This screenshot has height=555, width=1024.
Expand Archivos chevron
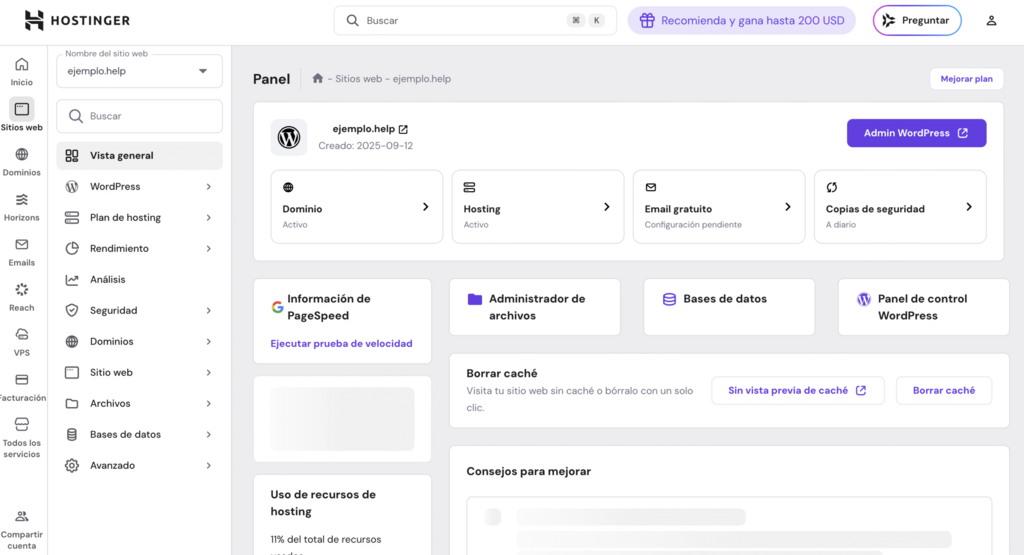[x=209, y=404]
